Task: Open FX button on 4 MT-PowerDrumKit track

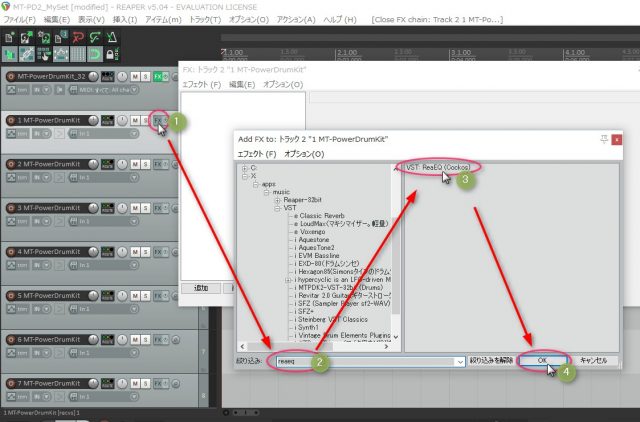Action: click(158, 252)
